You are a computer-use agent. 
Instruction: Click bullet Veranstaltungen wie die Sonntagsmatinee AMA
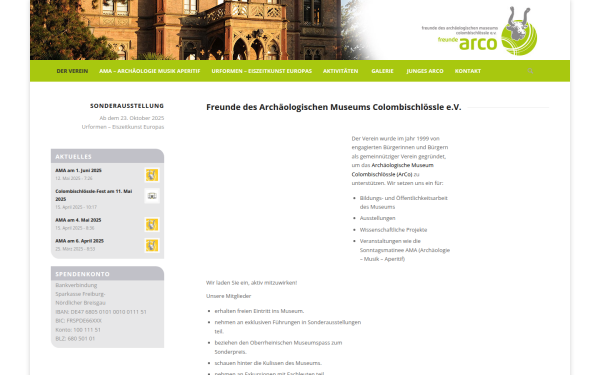[405, 250]
